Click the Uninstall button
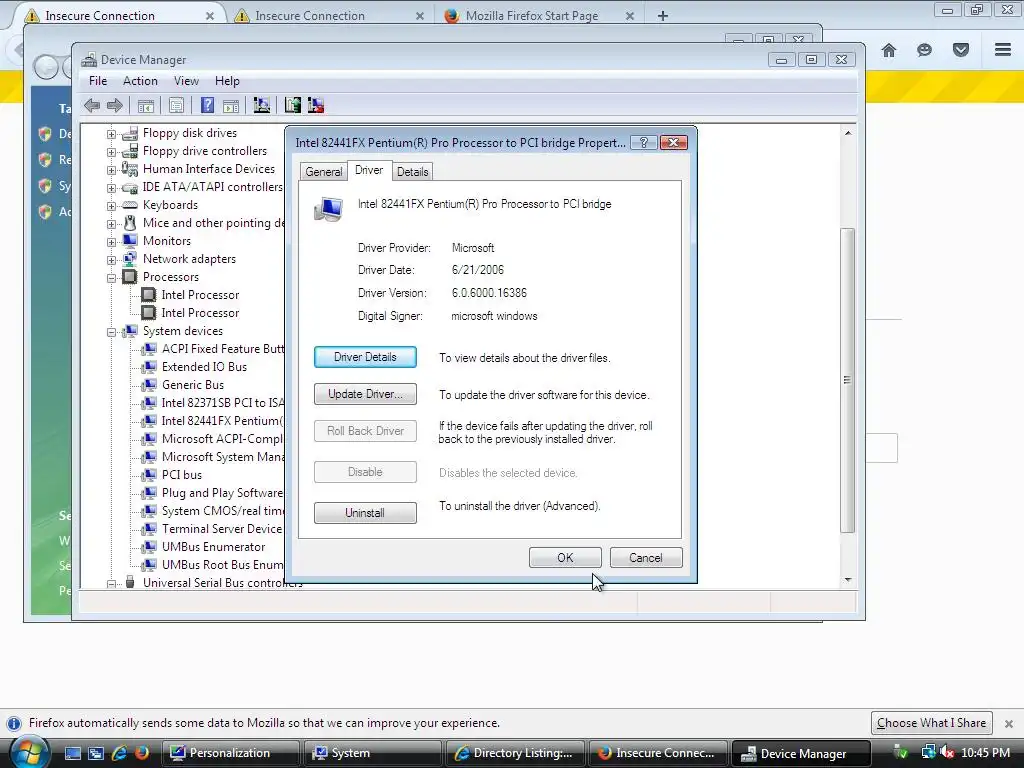The image size is (1024, 768). tap(365, 513)
